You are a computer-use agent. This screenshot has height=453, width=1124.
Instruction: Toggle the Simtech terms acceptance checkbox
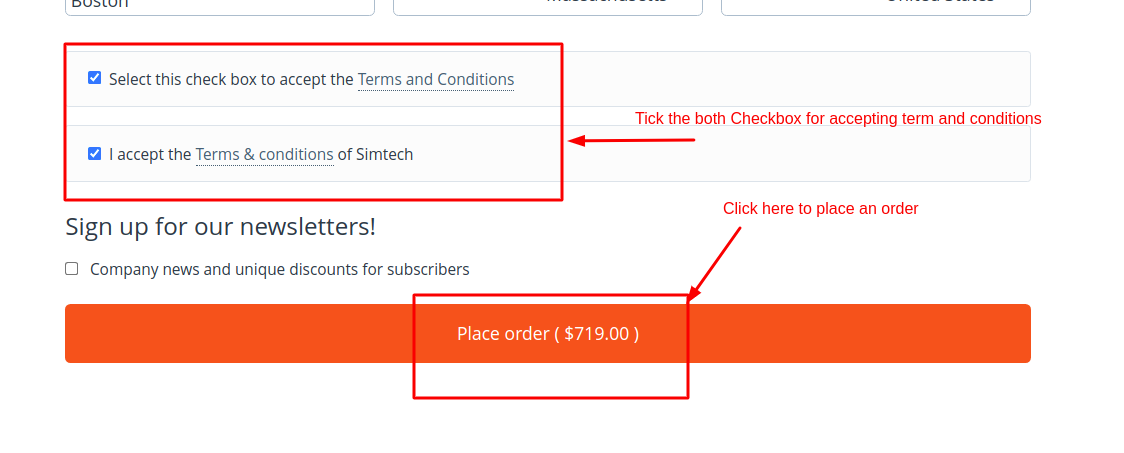[95, 154]
